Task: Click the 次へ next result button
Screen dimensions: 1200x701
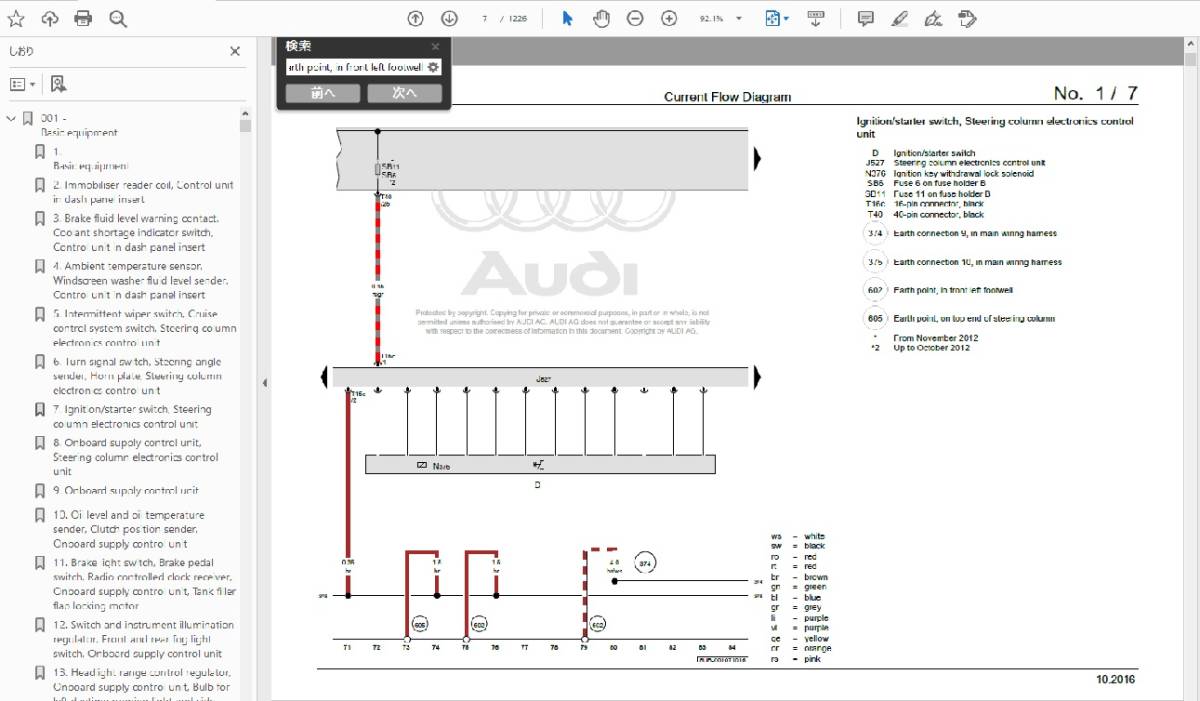Action: 404,93
